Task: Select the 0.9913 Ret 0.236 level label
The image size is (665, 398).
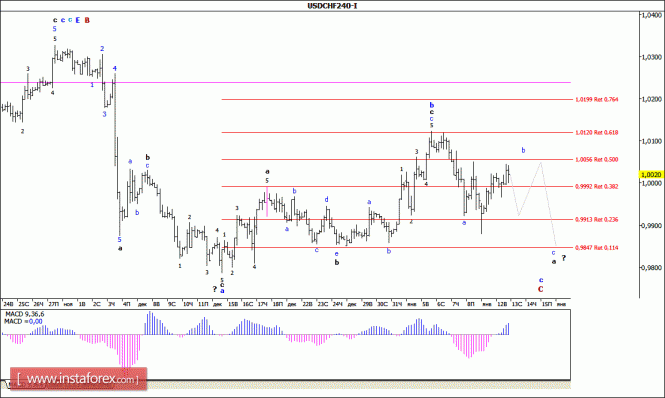Action: click(596, 219)
